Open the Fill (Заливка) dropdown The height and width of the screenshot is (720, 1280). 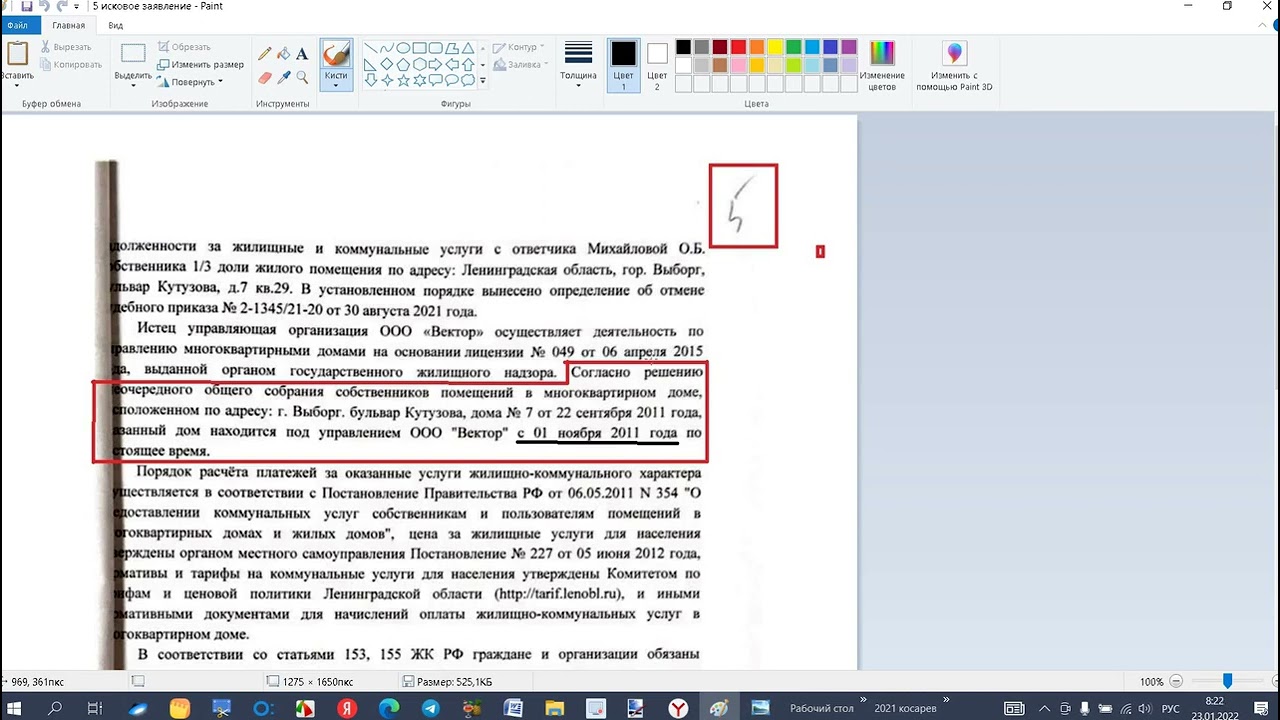[521, 64]
